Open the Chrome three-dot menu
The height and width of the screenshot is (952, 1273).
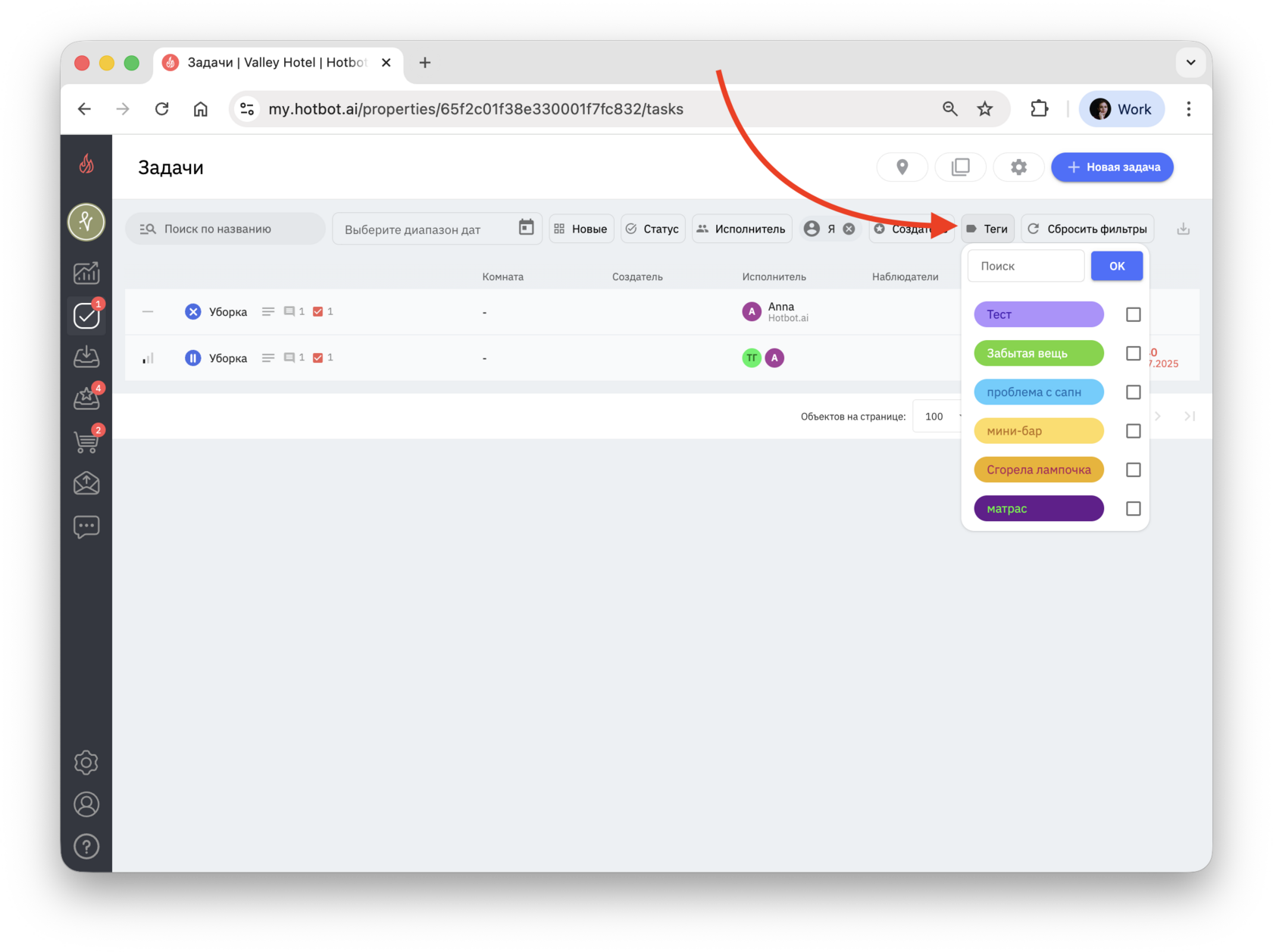(x=1188, y=109)
